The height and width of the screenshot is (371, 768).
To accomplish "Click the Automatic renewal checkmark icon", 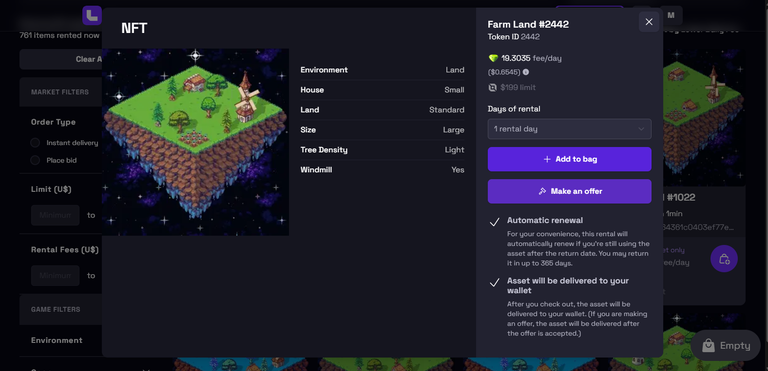I will (495, 222).
